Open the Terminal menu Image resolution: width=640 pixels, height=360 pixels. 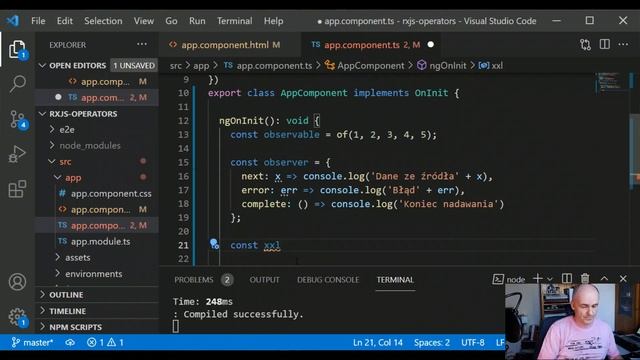click(234, 21)
